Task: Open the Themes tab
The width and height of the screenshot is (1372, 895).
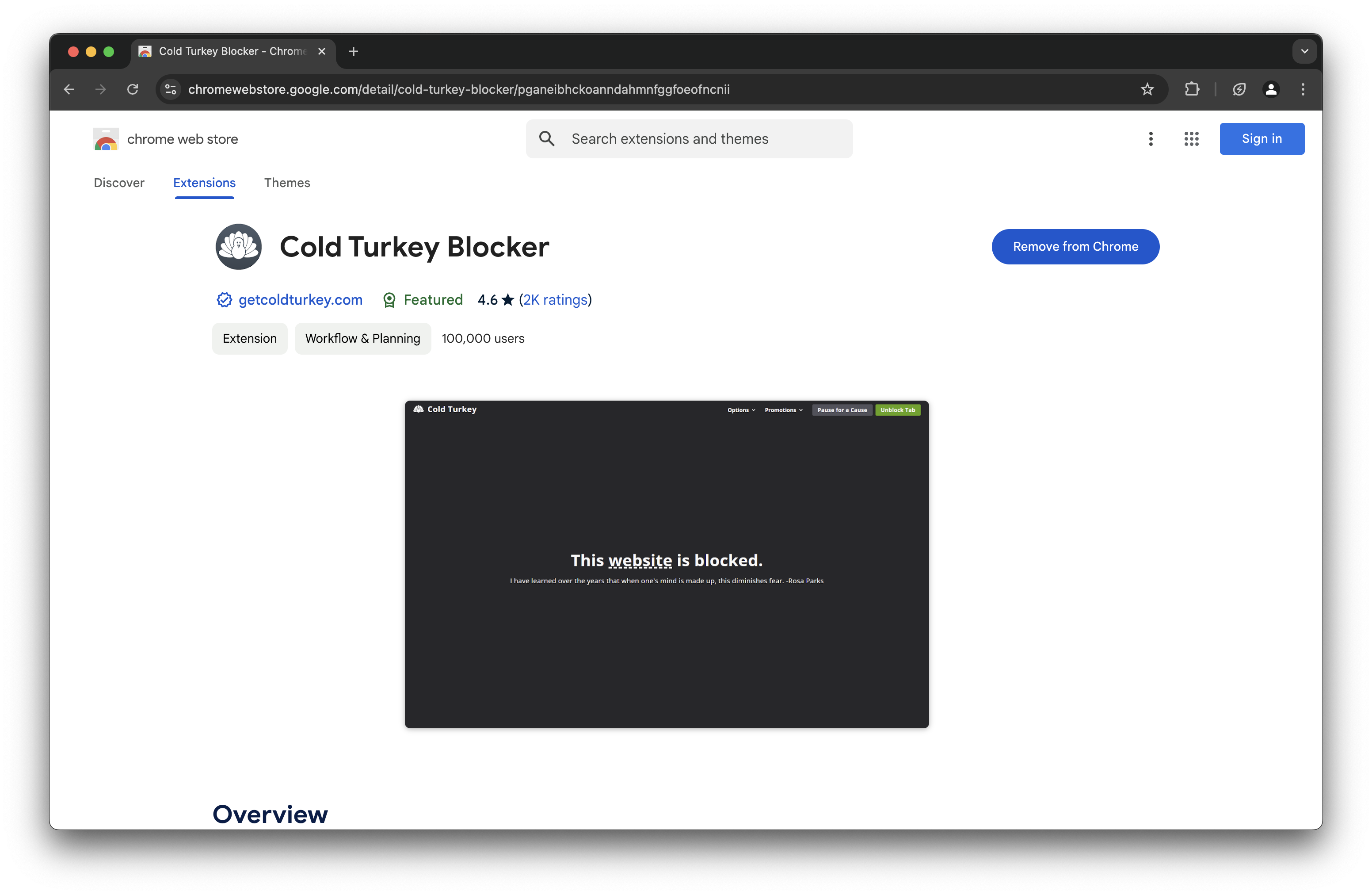Action: pos(287,183)
